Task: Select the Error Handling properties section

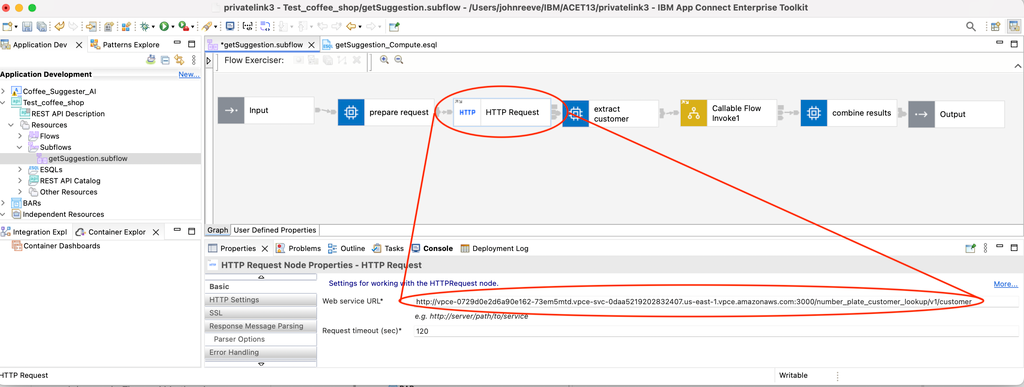Action: pyautogui.click(x=261, y=352)
